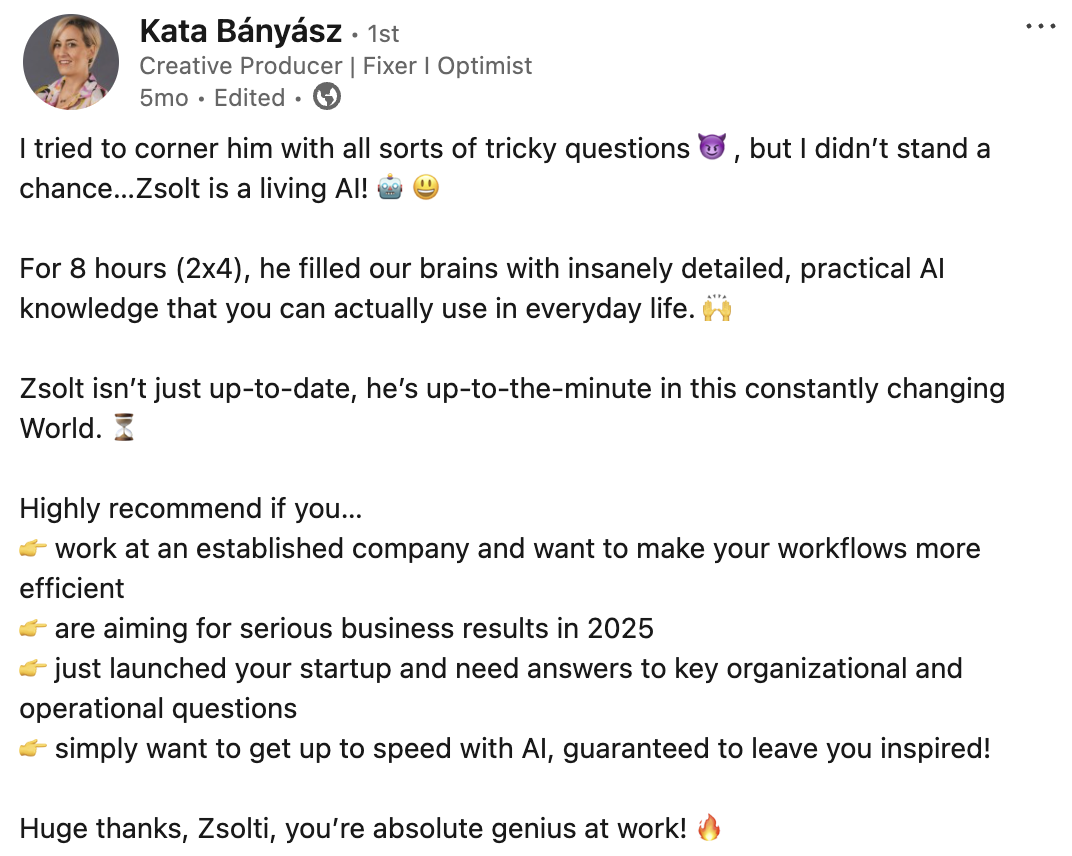Screen dimensions: 1072x856
Task: Click pointing hand beside 'just launched your startup'
Action: (x=33, y=669)
